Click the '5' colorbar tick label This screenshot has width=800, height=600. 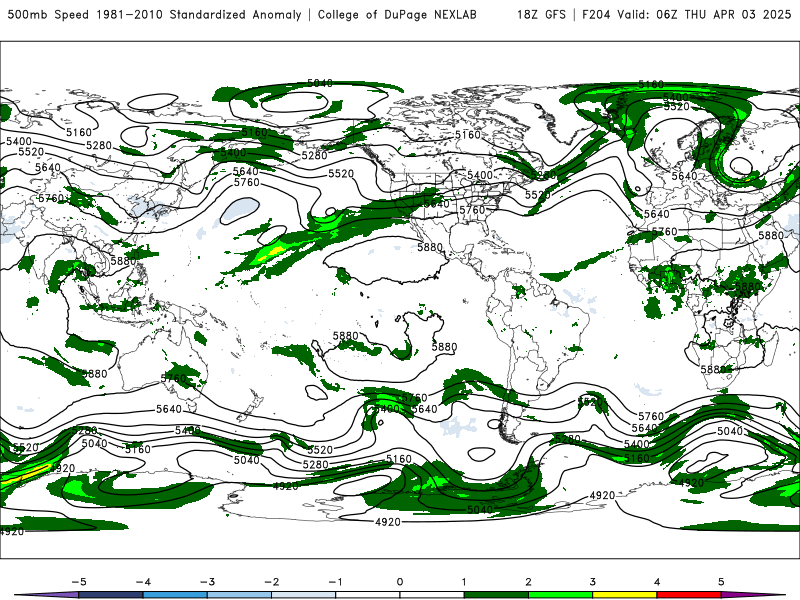tap(721, 582)
